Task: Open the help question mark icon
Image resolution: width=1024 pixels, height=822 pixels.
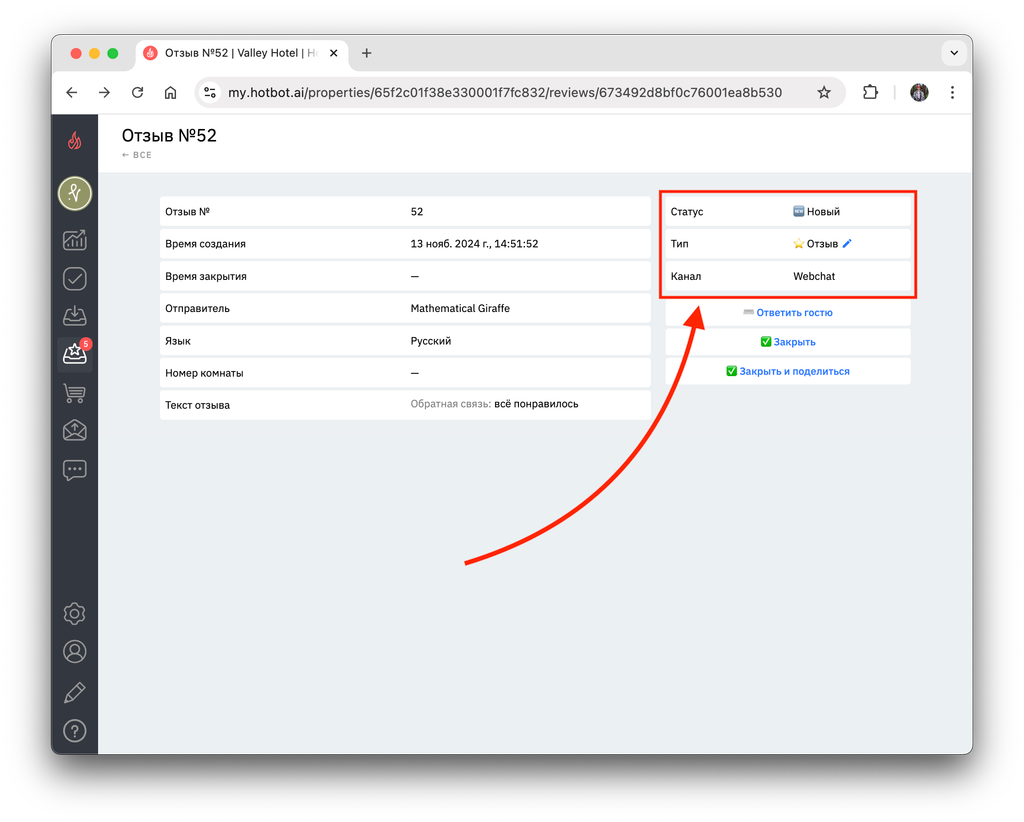Action: point(74,731)
